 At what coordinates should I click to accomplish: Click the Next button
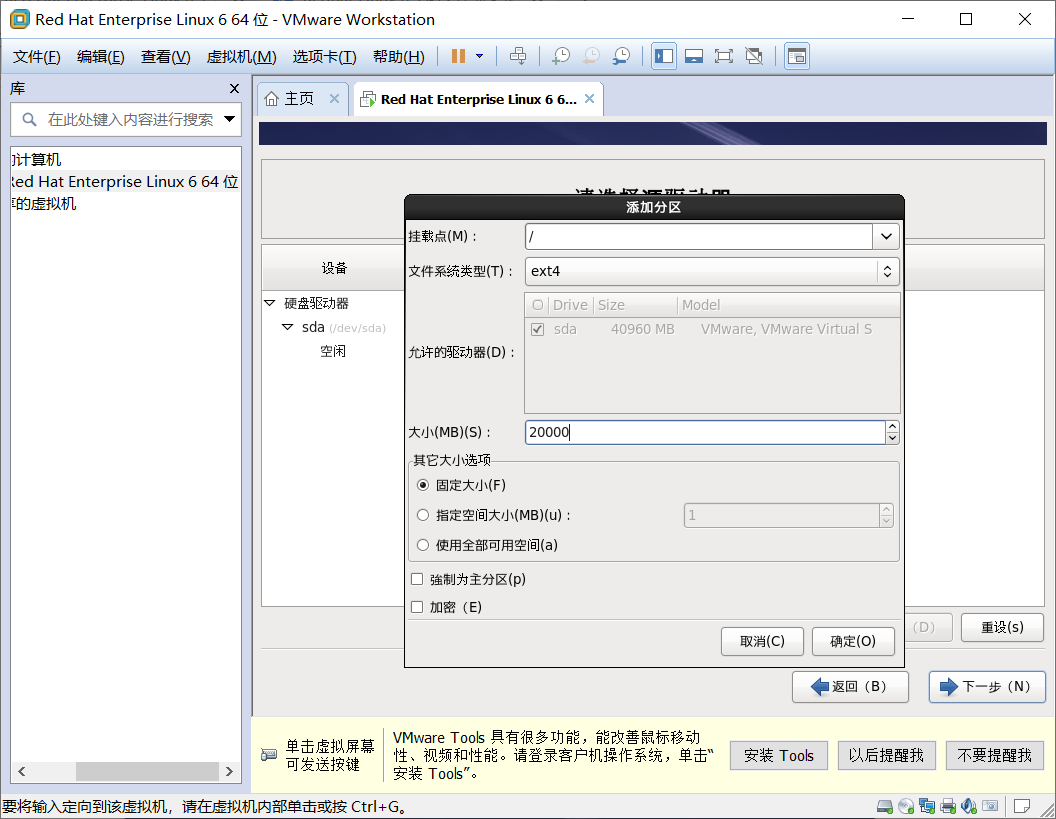coord(987,687)
